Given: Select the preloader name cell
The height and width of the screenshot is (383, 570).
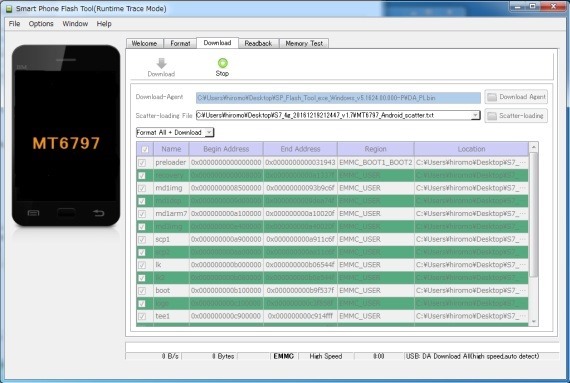Looking at the screenshot, I should click(x=170, y=162).
